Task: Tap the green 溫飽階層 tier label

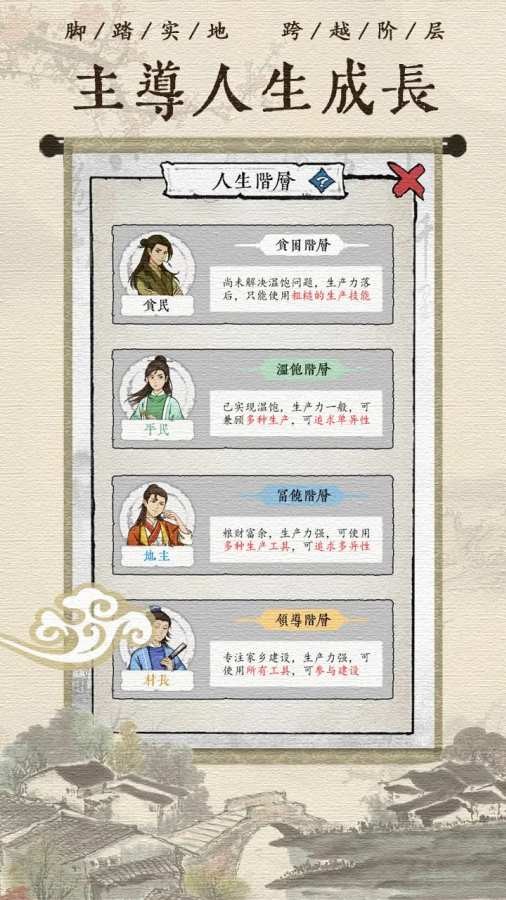Action: [302, 369]
